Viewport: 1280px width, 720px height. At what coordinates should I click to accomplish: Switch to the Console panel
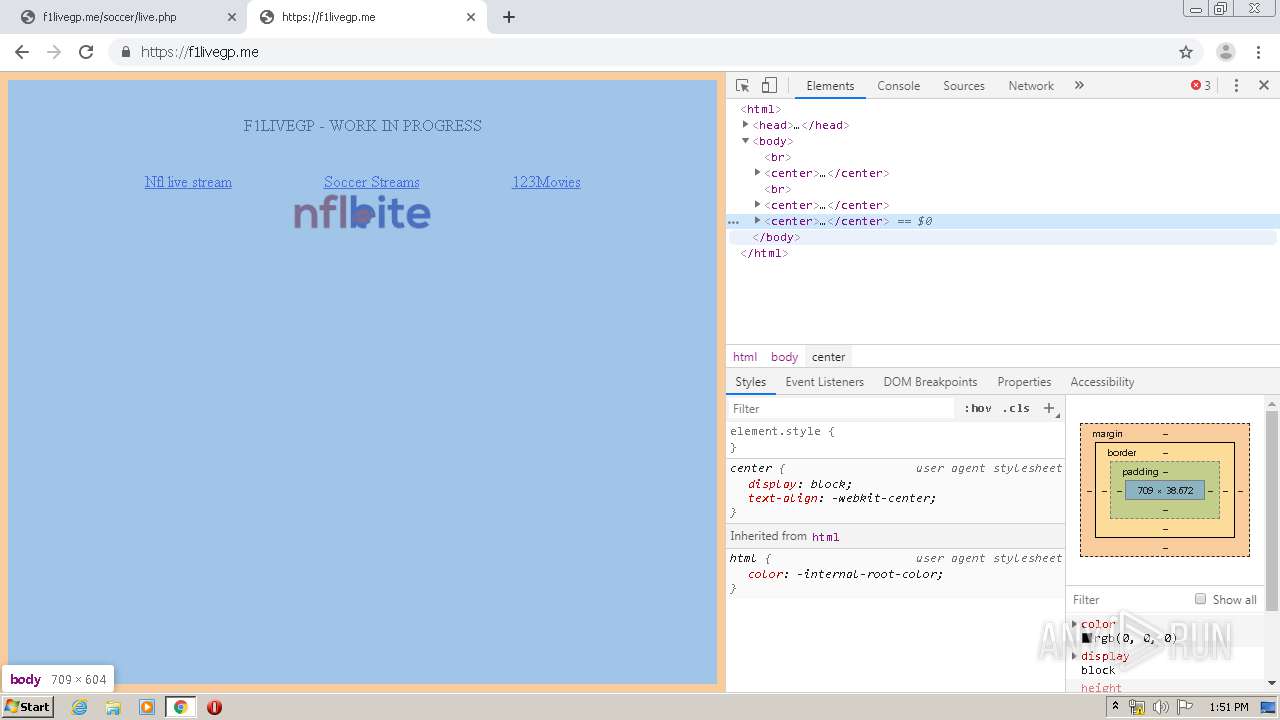click(x=898, y=86)
